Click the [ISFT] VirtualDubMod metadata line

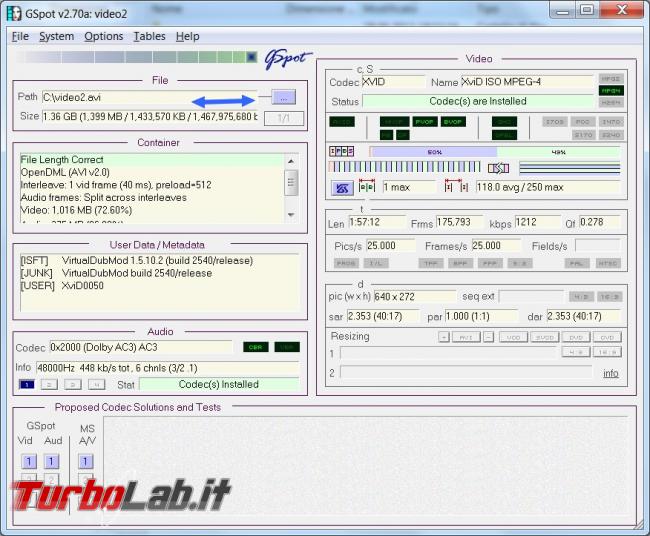coord(137,261)
